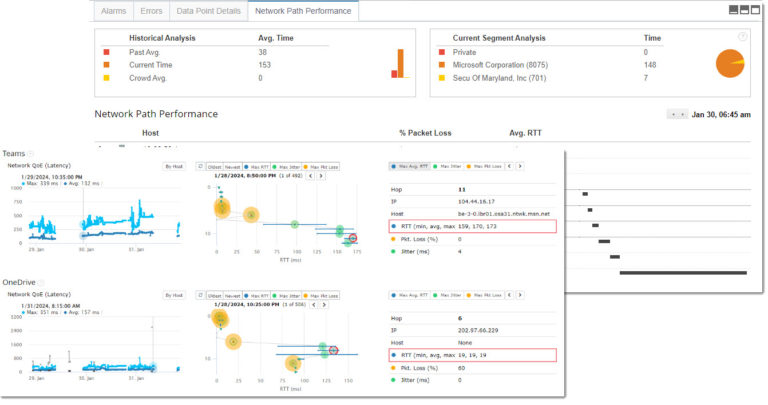
Task: Click the OneDrive latency line chart
Action: (103, 344)
